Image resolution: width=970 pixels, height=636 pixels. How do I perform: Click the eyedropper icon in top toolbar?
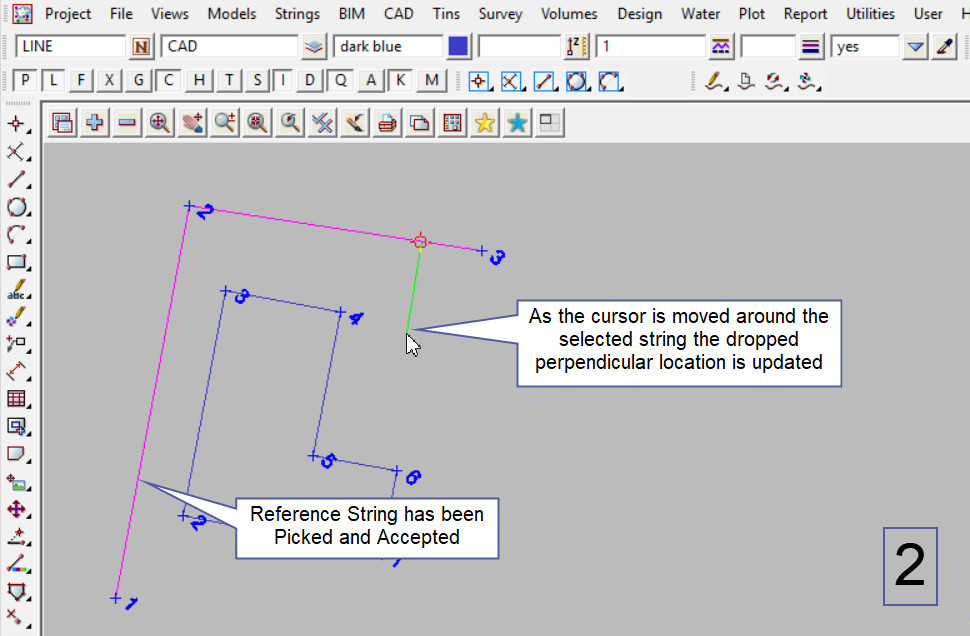(945, 47)
